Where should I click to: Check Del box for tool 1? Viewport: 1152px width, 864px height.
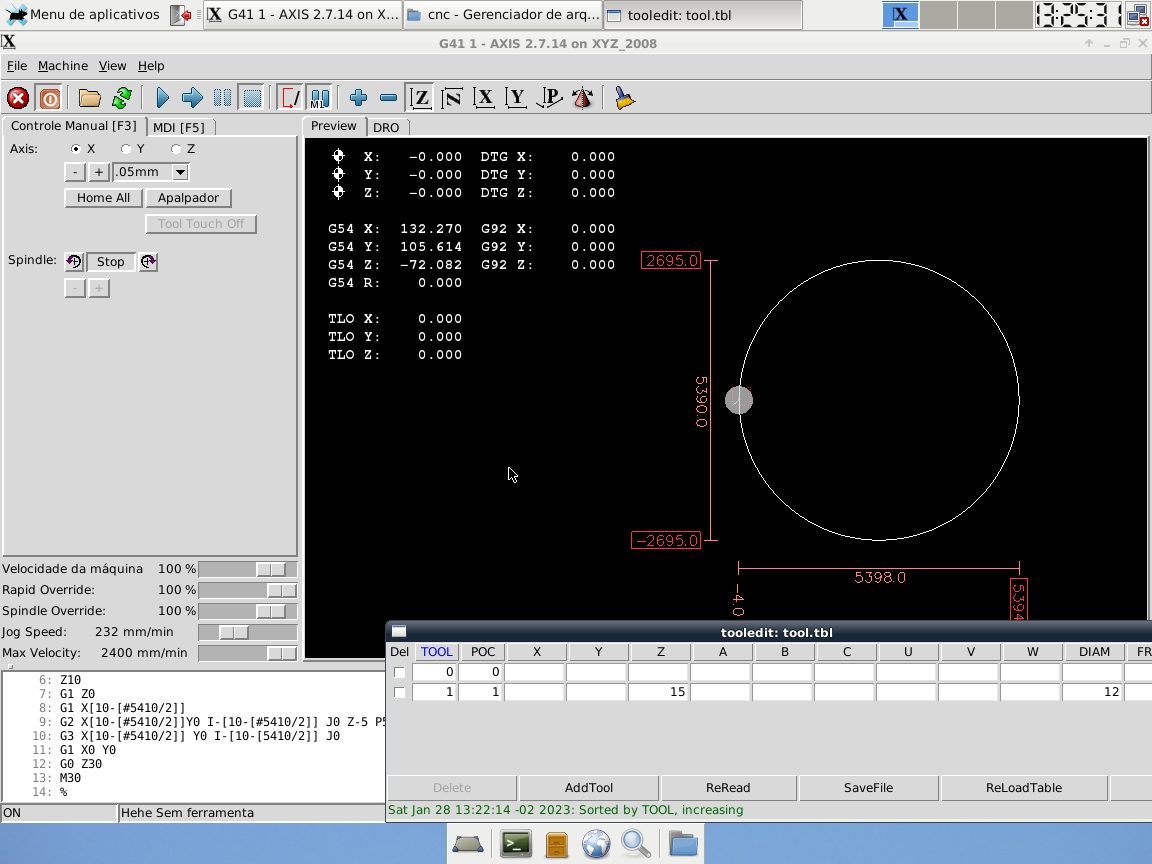tap(400, 692)
